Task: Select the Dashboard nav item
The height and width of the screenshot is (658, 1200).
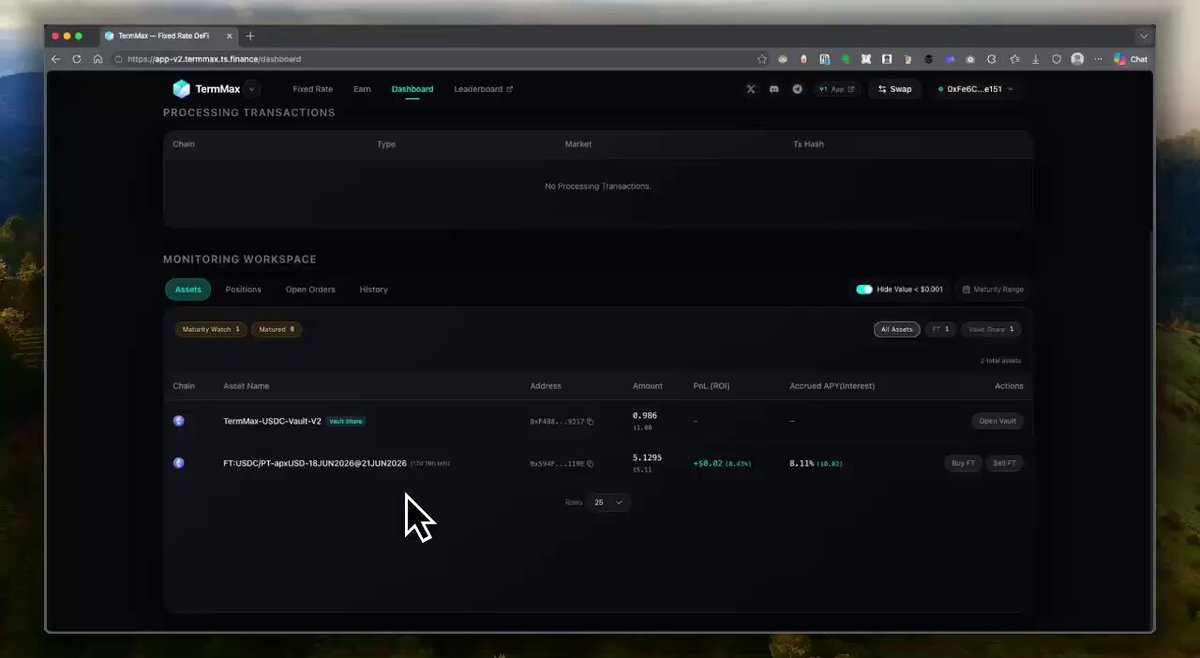Action: (x=412, y=89)
